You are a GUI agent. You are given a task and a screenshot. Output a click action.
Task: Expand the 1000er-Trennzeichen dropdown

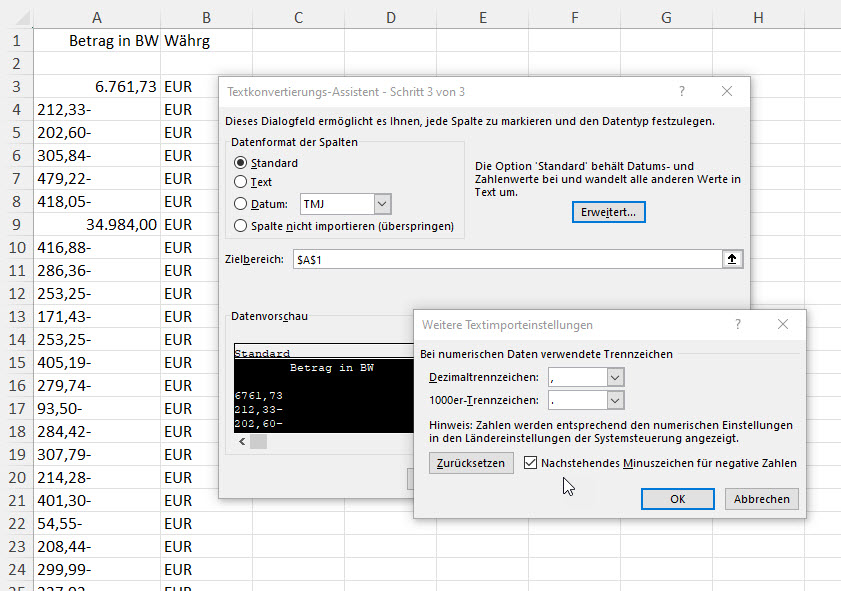pyautogui.click(x=615, y=400)
